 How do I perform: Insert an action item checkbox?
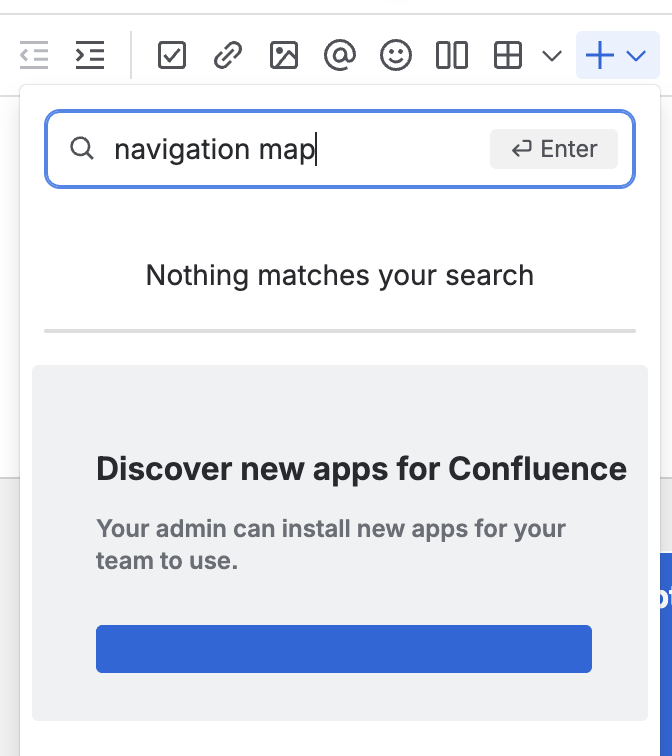click(172, 55)
